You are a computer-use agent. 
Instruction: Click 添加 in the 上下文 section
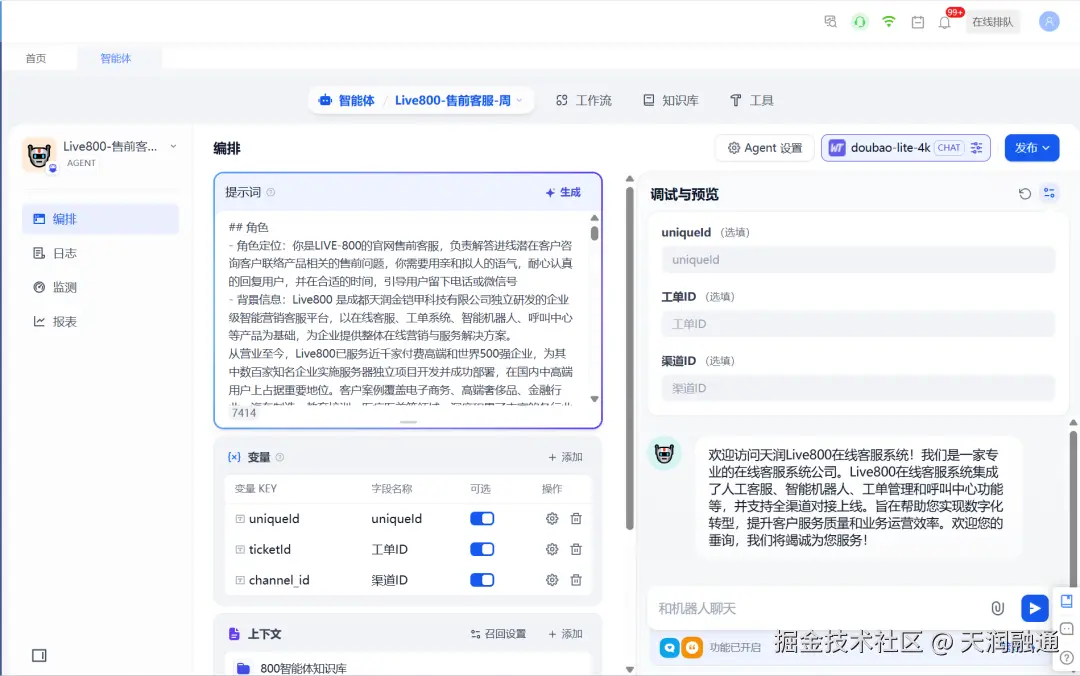(x=565, y=634)
